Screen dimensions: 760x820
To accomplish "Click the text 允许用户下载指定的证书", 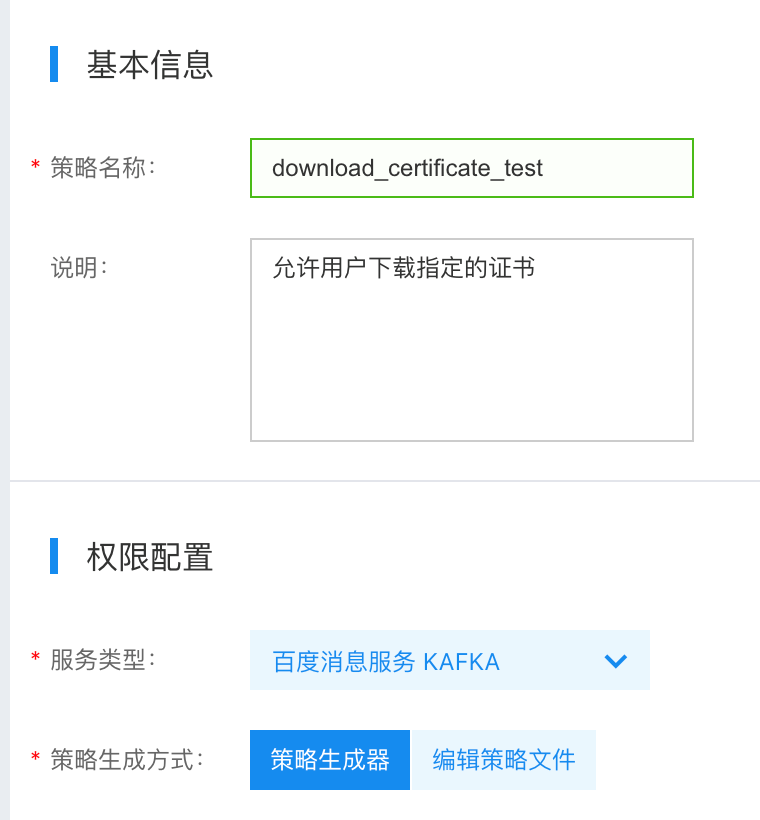I will pyautogui.click(x=403, y=268).
